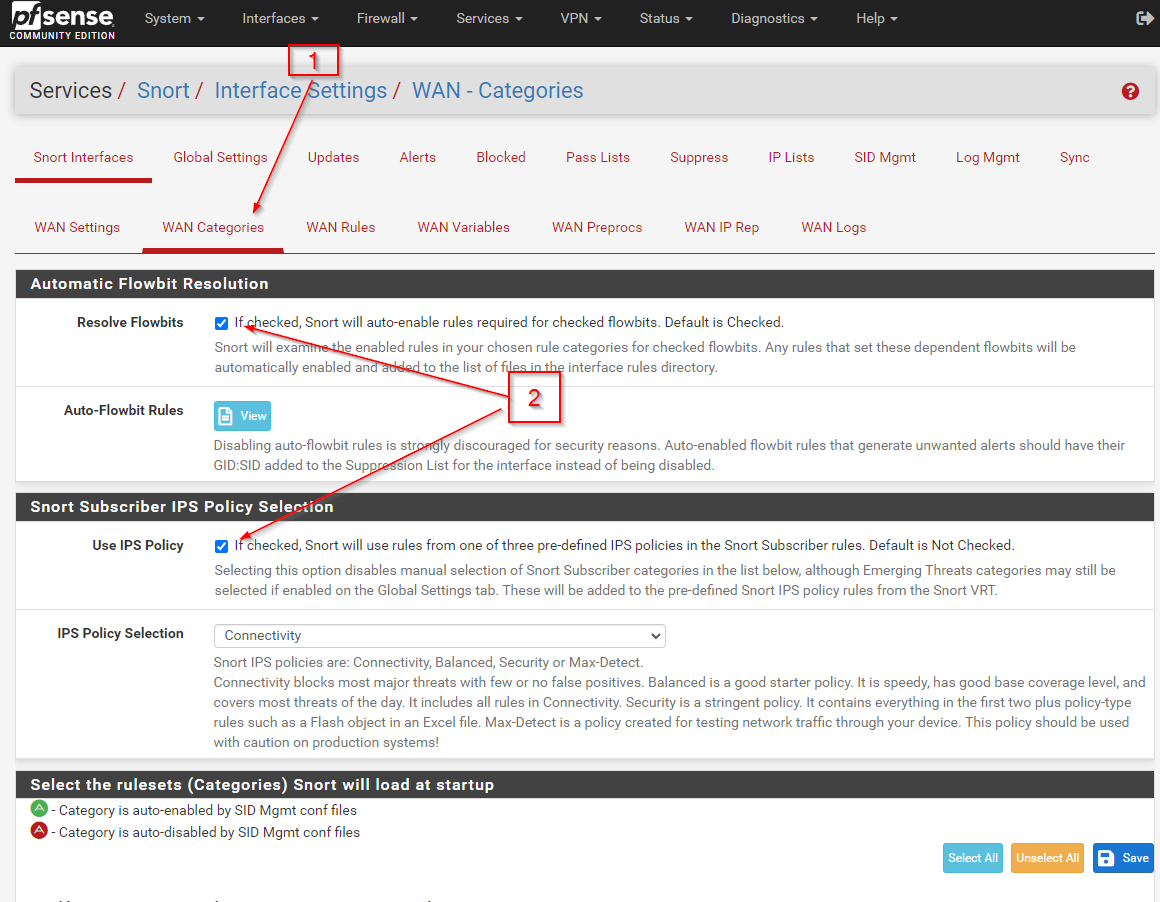This screenshot has height=902, width=1160.
Task: Click the Unselect All button
Action: click(x=1046, y=858)
